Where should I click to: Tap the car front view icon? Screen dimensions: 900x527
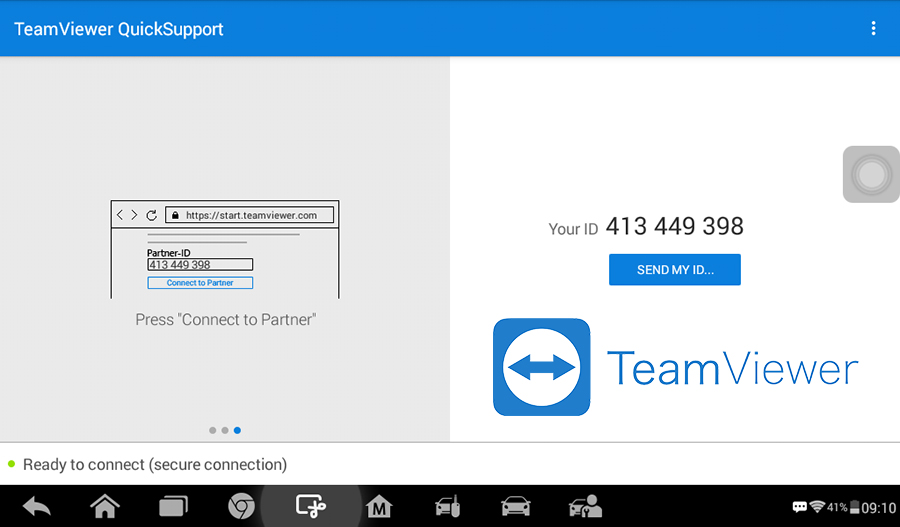point(515,507)
